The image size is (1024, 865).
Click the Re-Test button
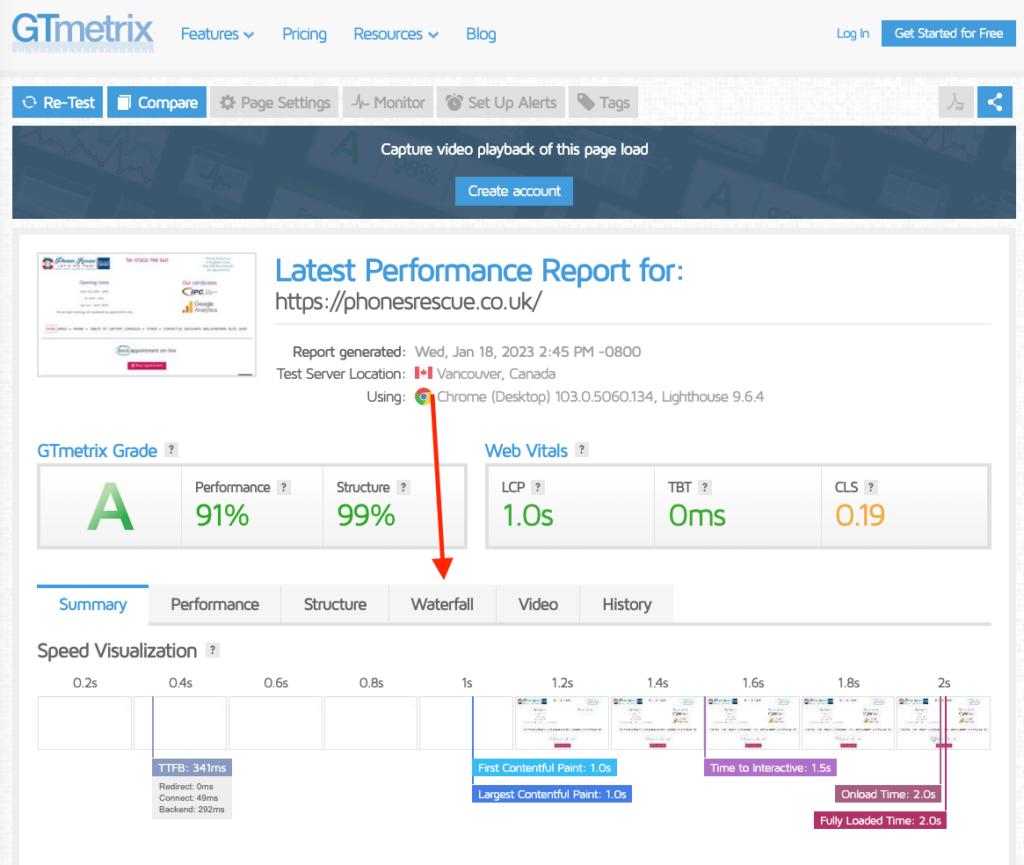point(57,102)
